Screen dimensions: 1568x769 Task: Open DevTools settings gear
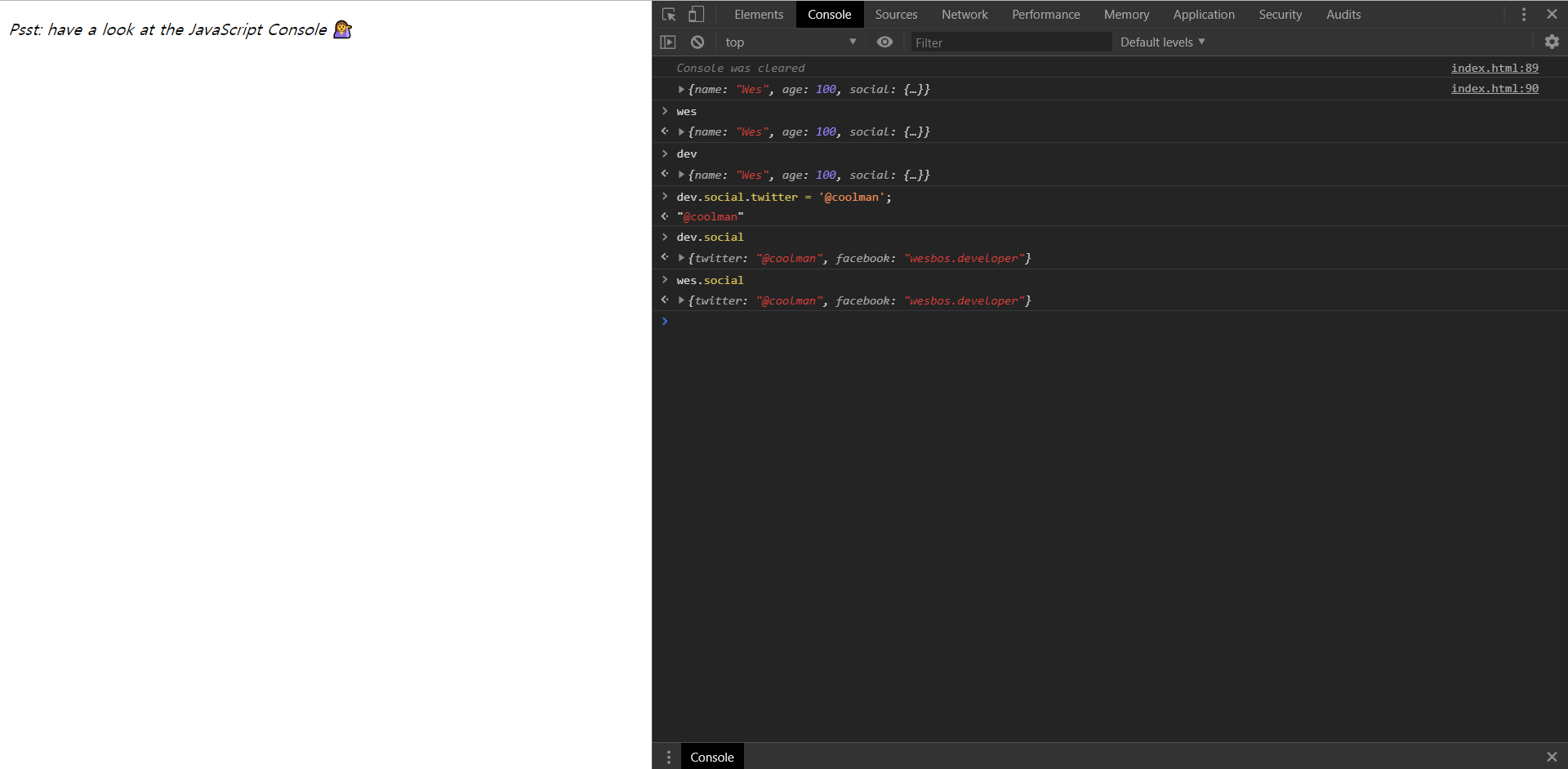1552,42
